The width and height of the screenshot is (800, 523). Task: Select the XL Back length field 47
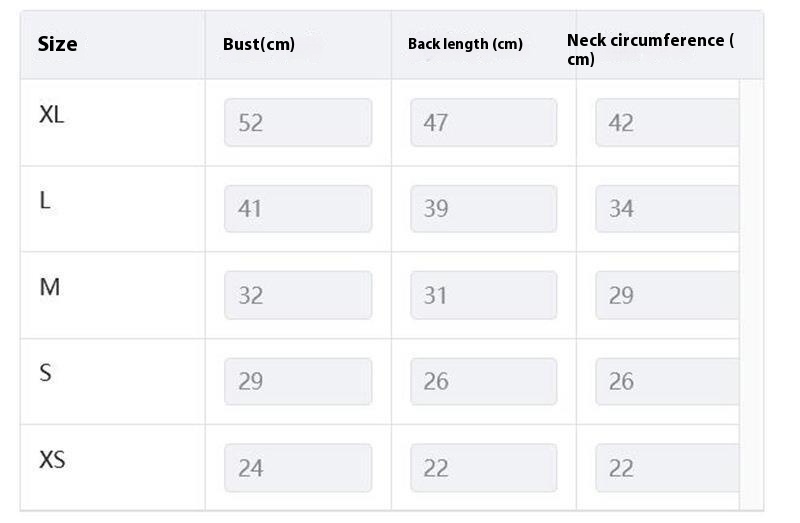484,122
